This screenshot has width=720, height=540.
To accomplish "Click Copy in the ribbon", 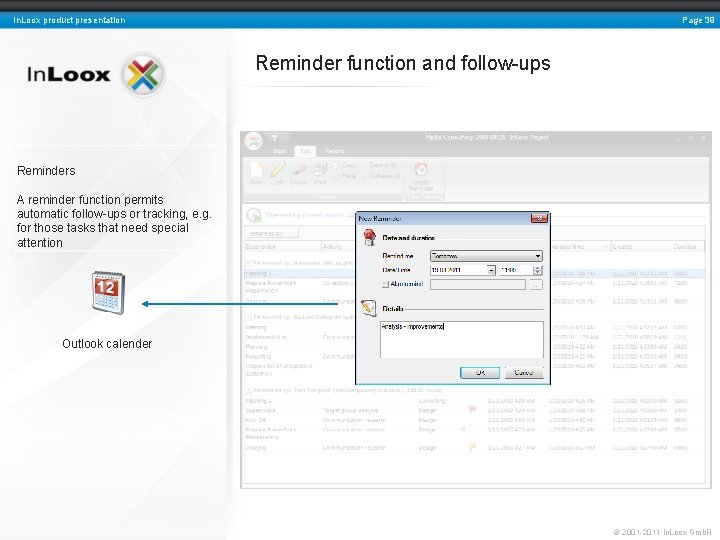I will point(344,165).
